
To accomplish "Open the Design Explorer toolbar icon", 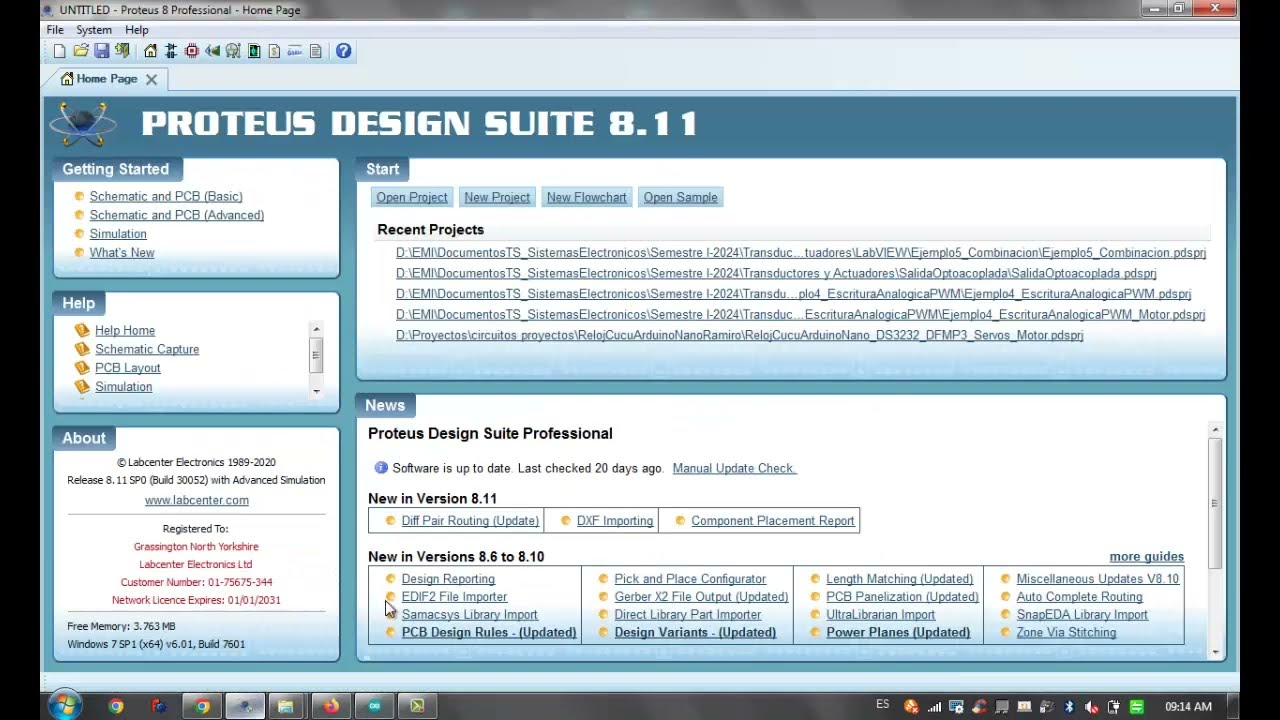I will (254, 51).
